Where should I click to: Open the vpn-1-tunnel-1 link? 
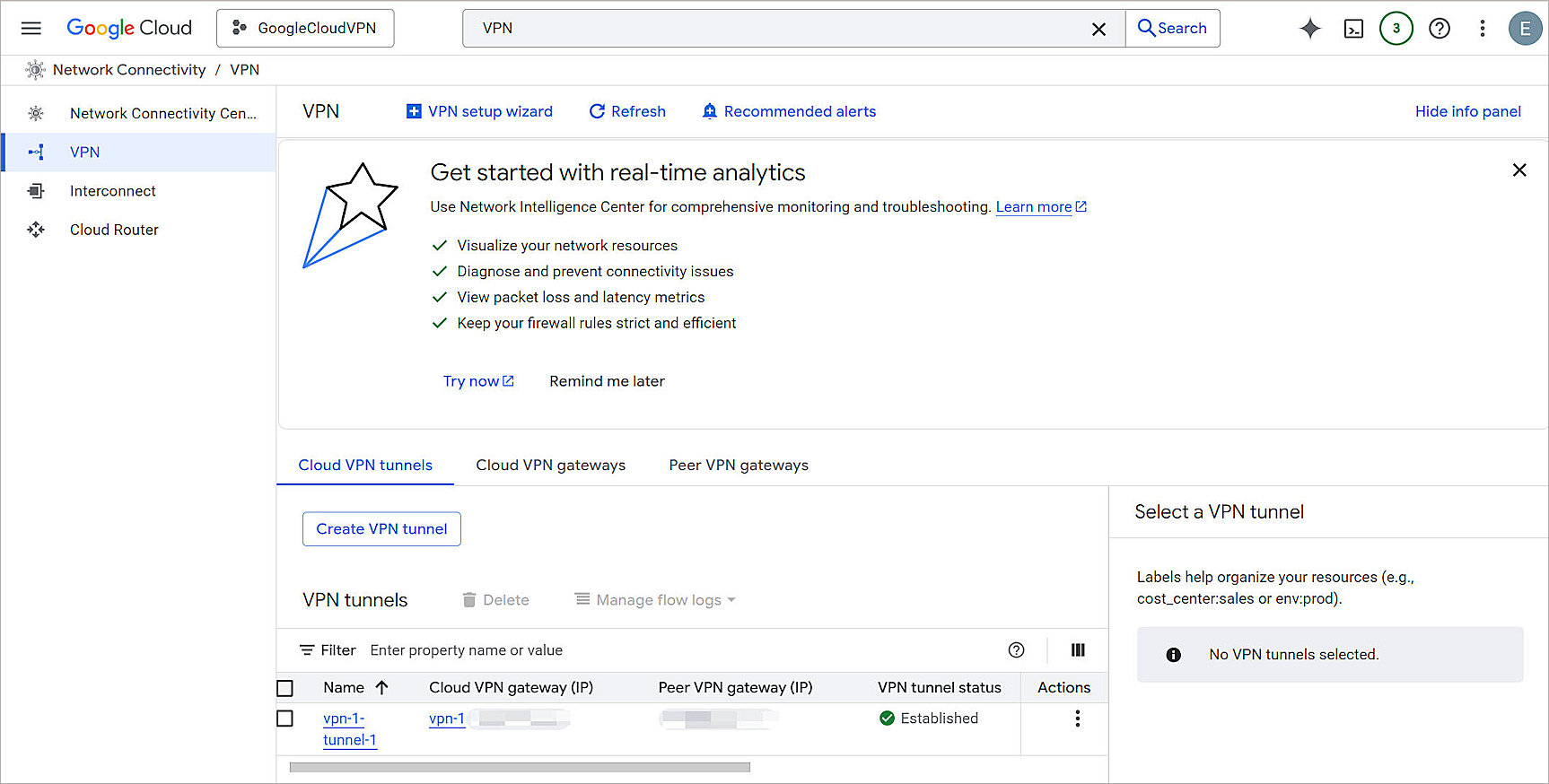coord(349,729)
